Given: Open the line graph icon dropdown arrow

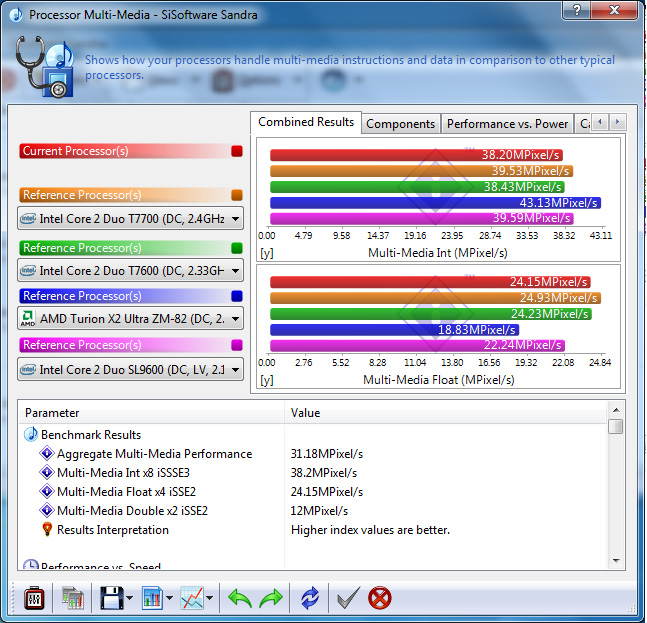Looking at the screenshot, I should click(209, 598).
